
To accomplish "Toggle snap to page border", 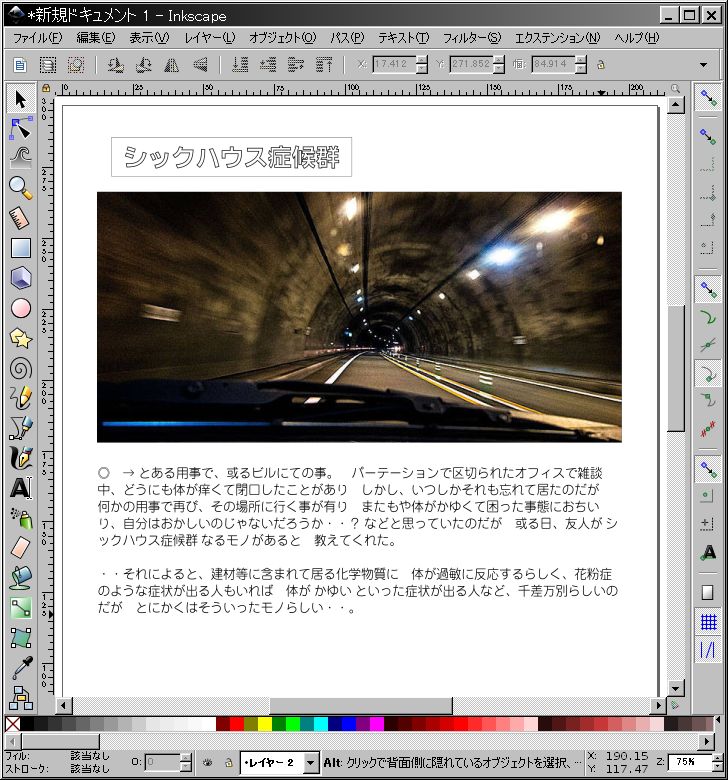I will [708, 592].
